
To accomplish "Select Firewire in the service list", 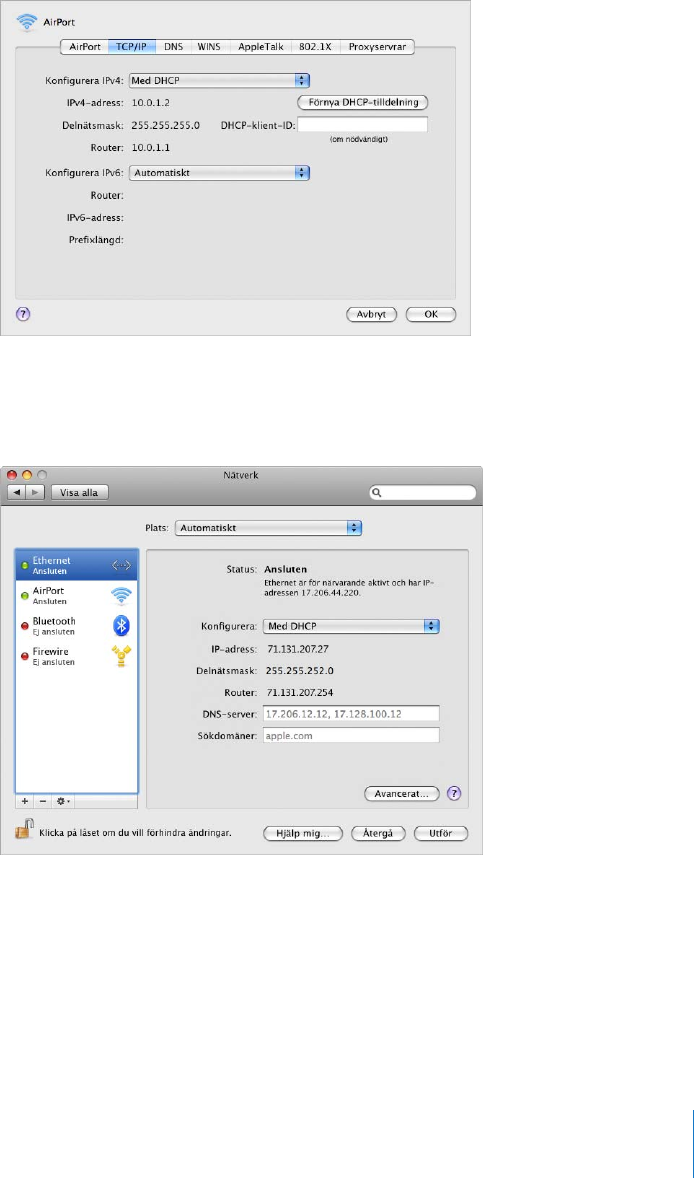I will (x=76, y=656).
